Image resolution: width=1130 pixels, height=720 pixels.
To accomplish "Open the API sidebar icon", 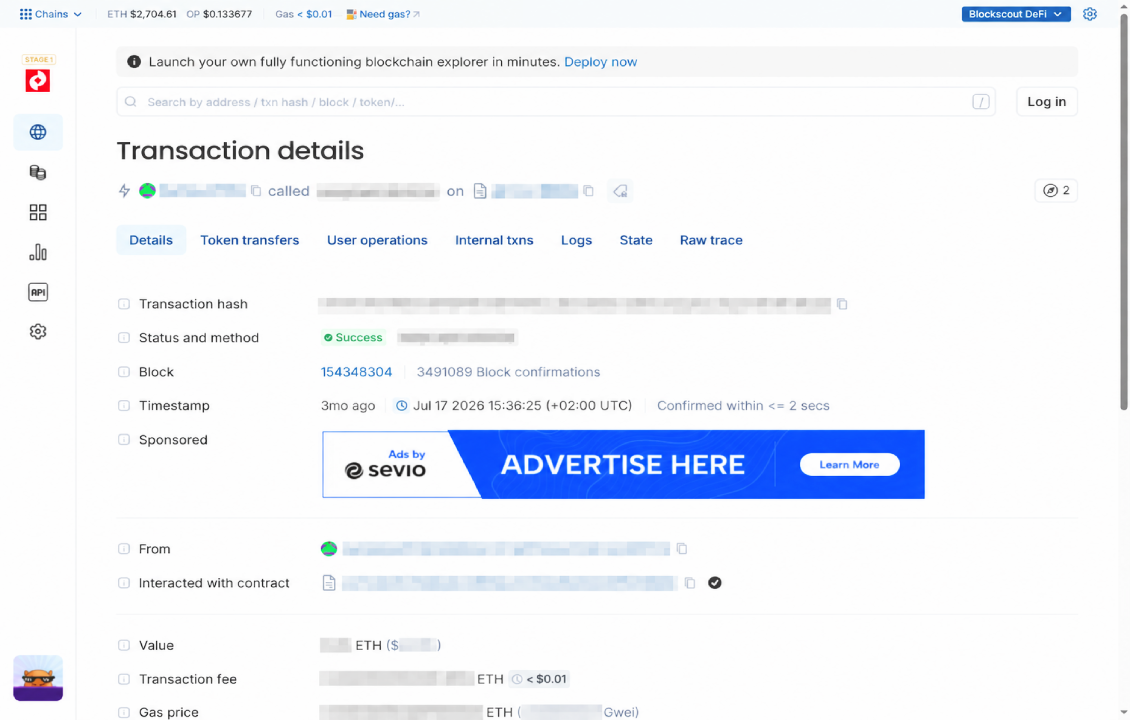I will (x=38, y=292).
